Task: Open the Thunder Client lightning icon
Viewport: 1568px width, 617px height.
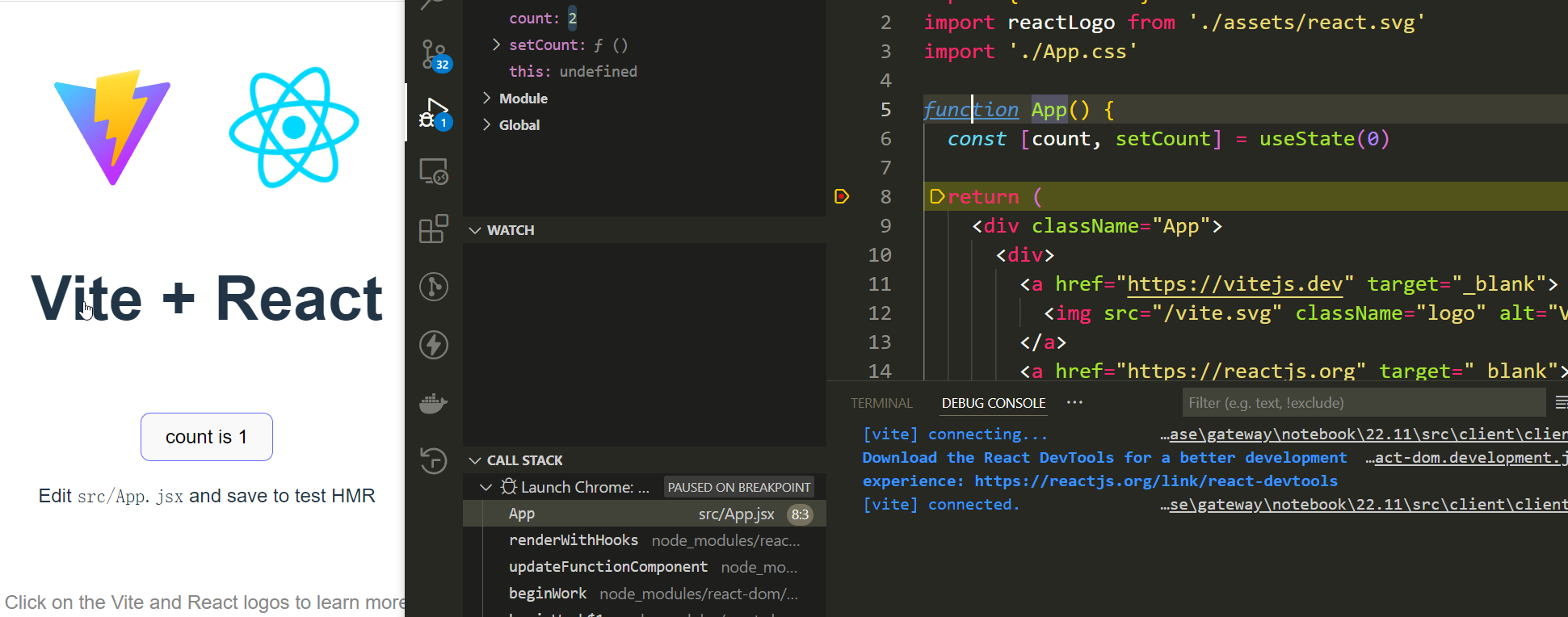Action: click(x=434, y=345)
